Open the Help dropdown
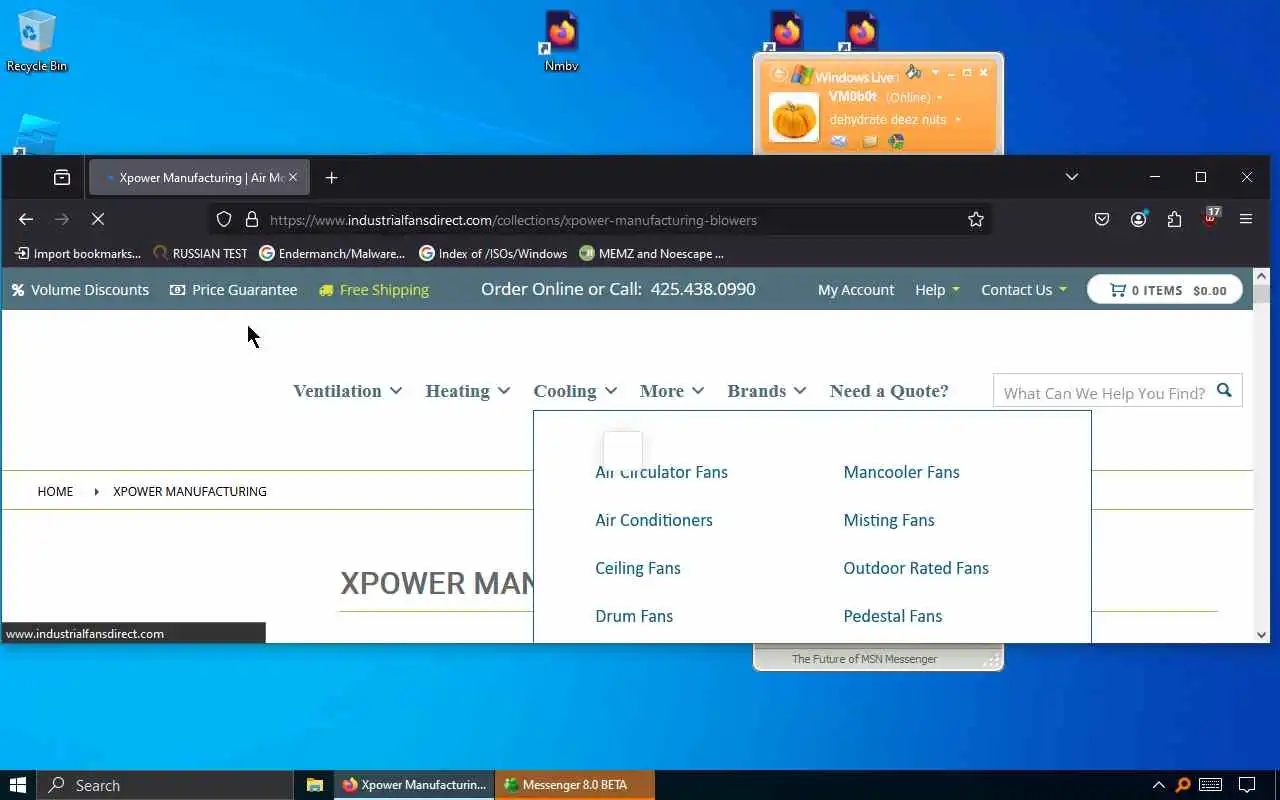Image resolution: width=1280 pixels, height=800 pixels. [937, 290]
